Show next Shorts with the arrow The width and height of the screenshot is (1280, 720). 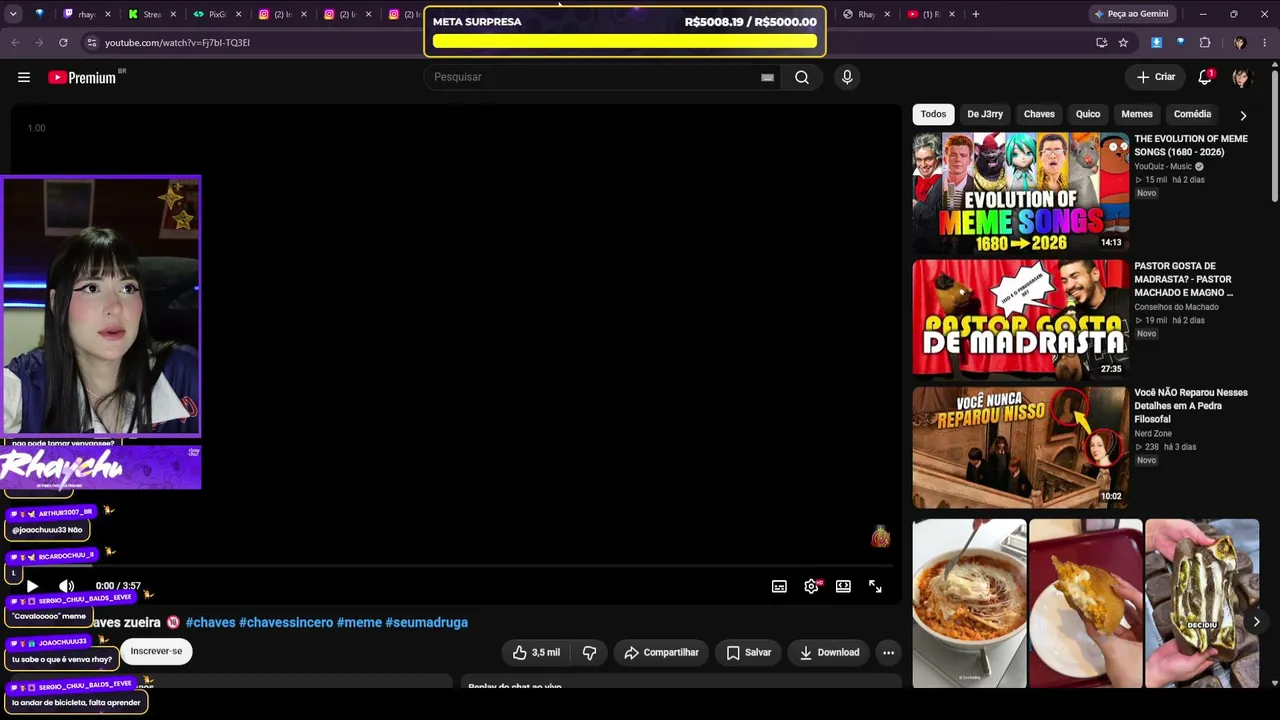point(1257,622)
